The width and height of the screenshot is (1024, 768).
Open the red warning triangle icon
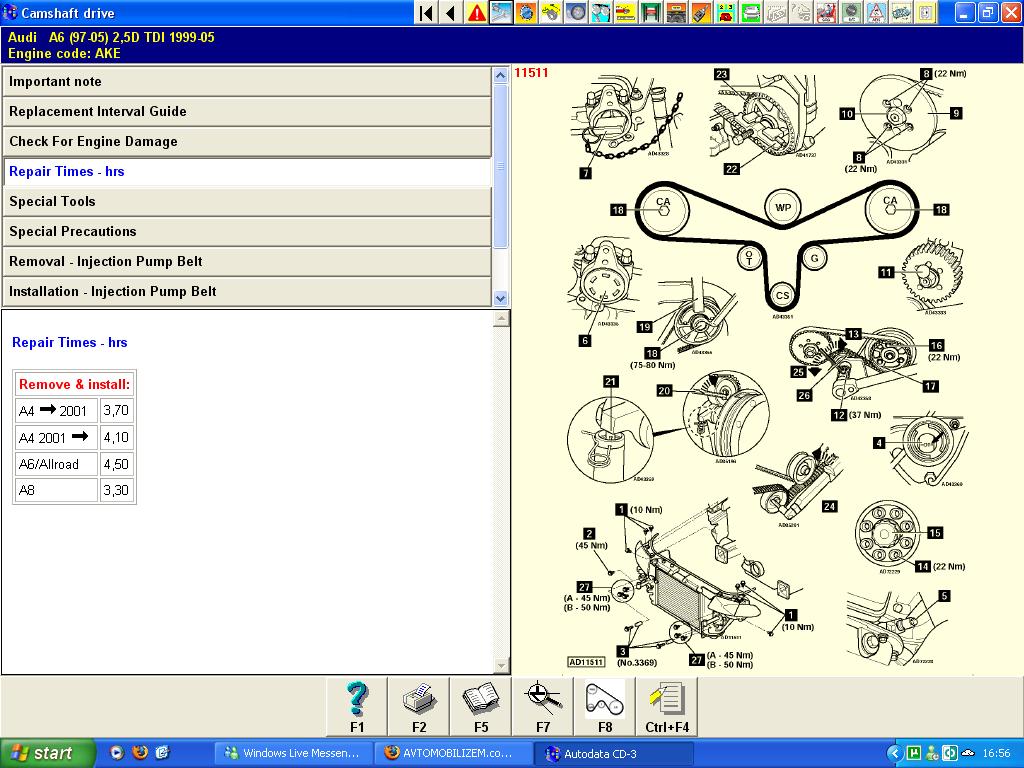click(x=476, y=12)
